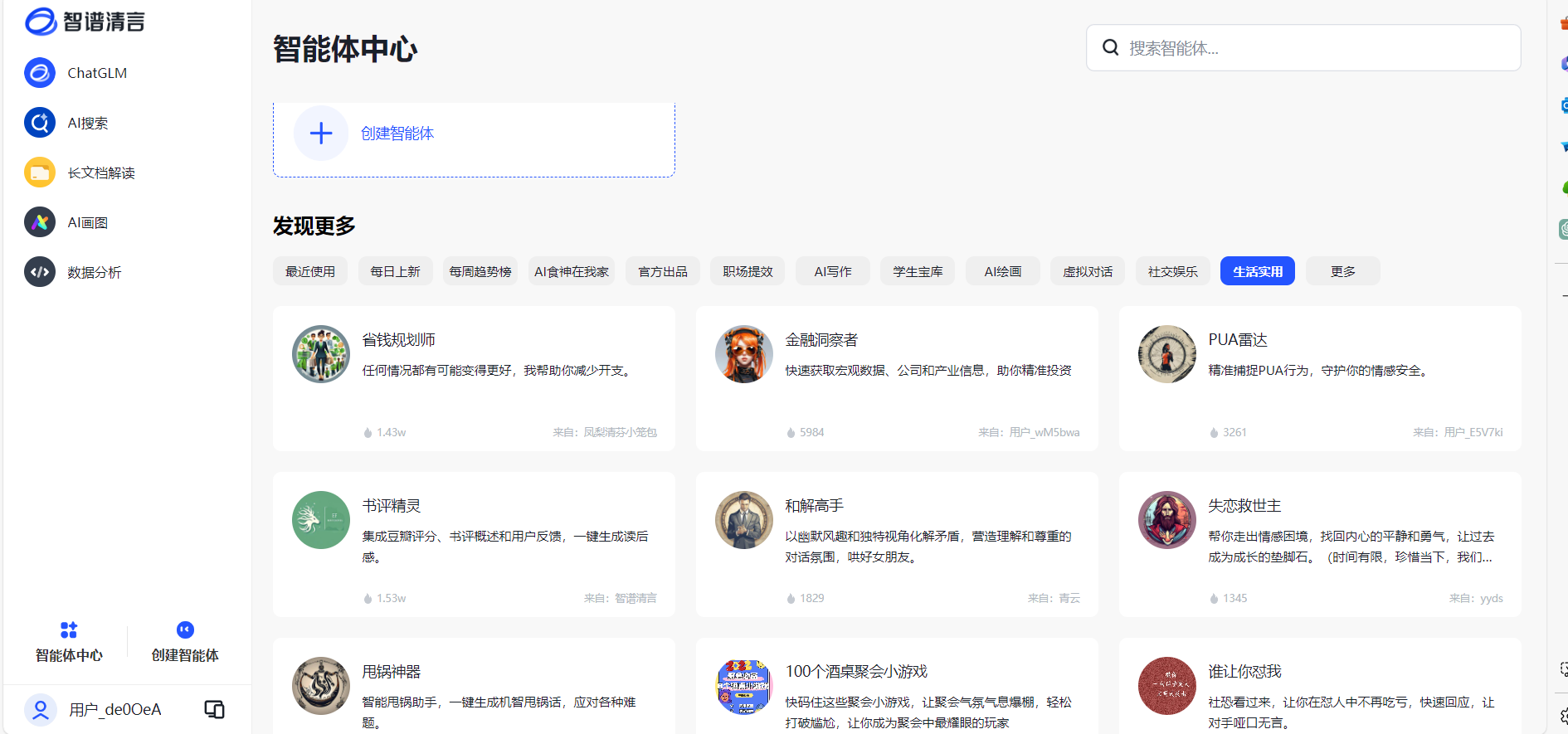Select the 社交娱乐 category tab

(1173, 271)
